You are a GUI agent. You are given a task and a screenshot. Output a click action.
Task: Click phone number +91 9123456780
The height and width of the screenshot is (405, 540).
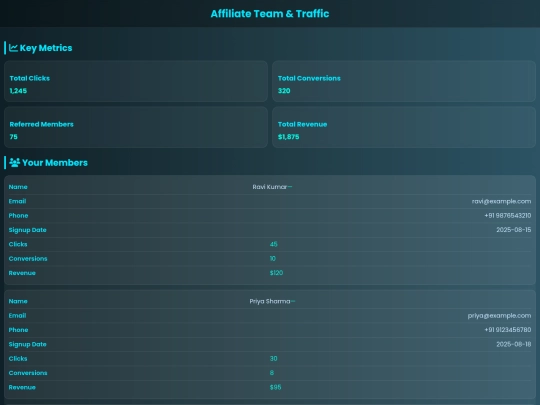click(508, 330)
